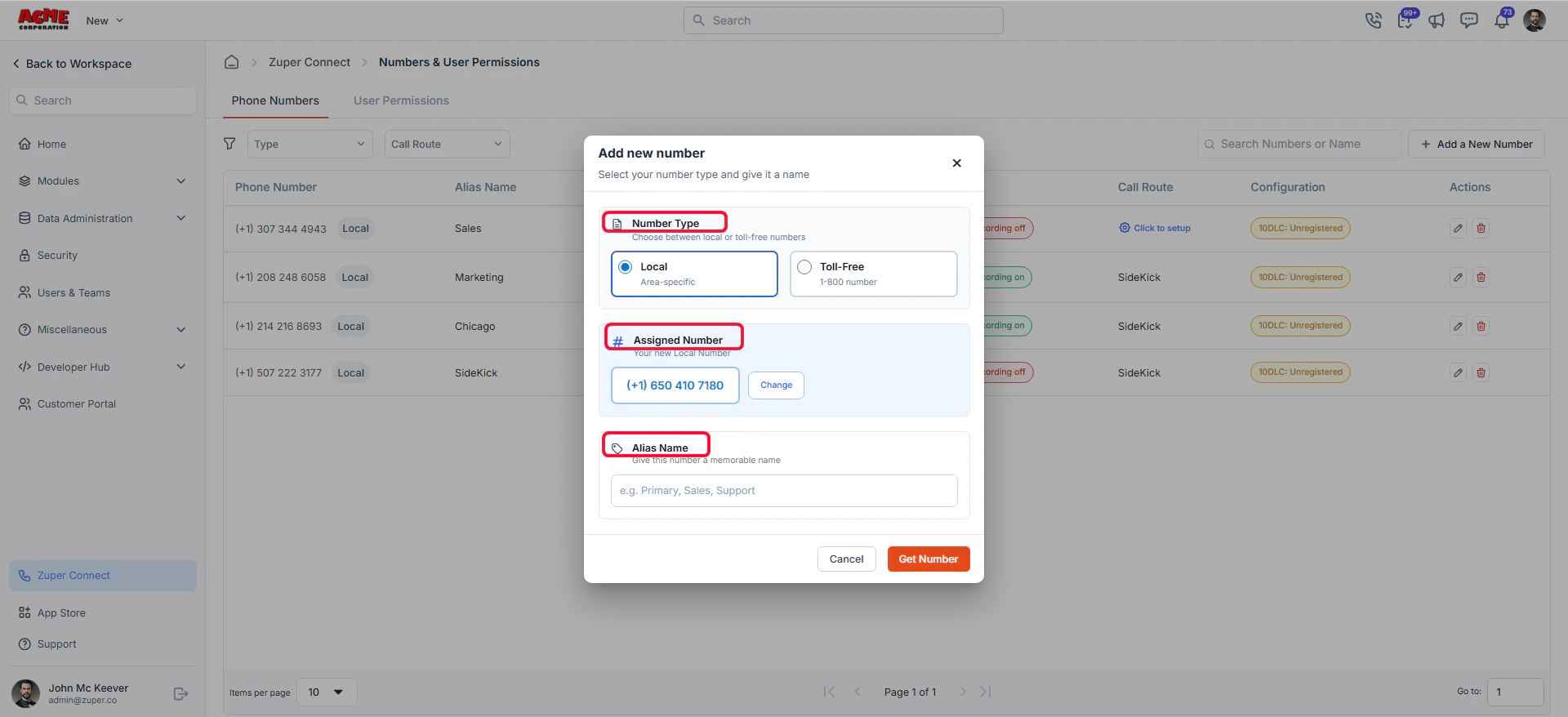The height and width of the screenshot is (717, 1568).
Task: Close the Add new number dialog
Action: (x=956, y=163)
